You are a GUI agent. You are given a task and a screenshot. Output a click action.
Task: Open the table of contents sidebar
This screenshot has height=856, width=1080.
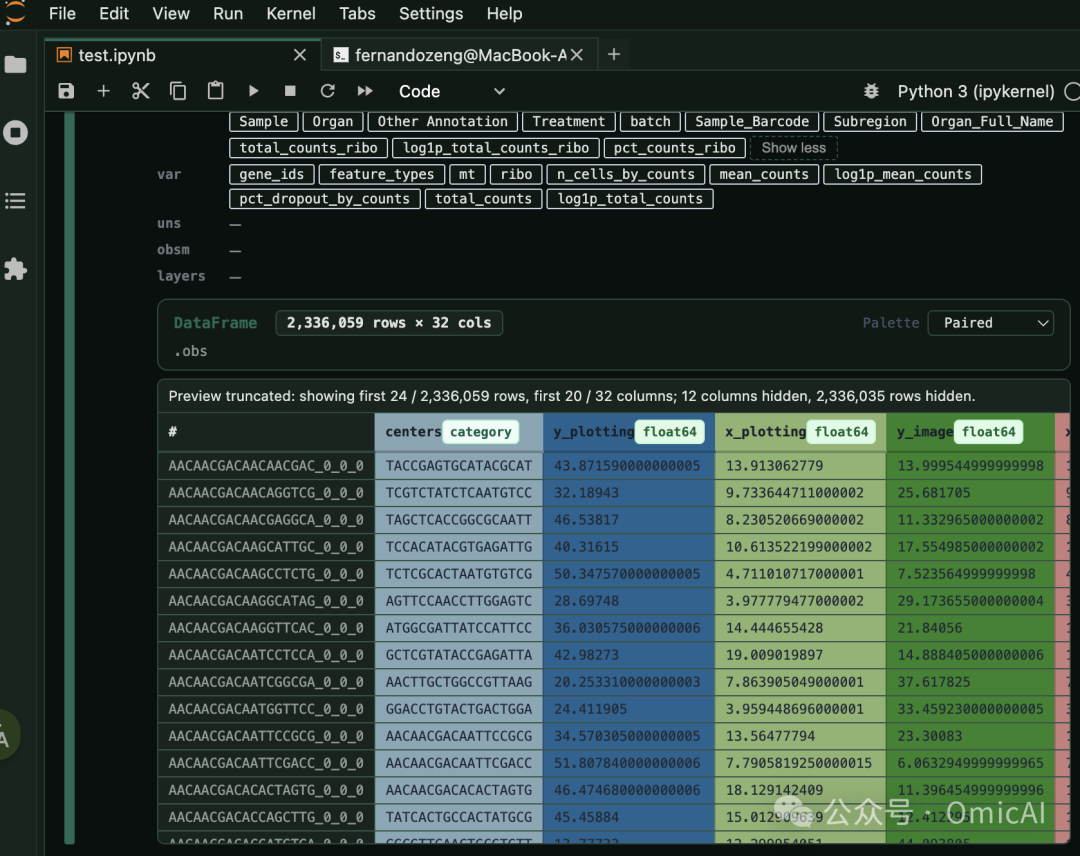pyautogui.click(x=15, y=200)
